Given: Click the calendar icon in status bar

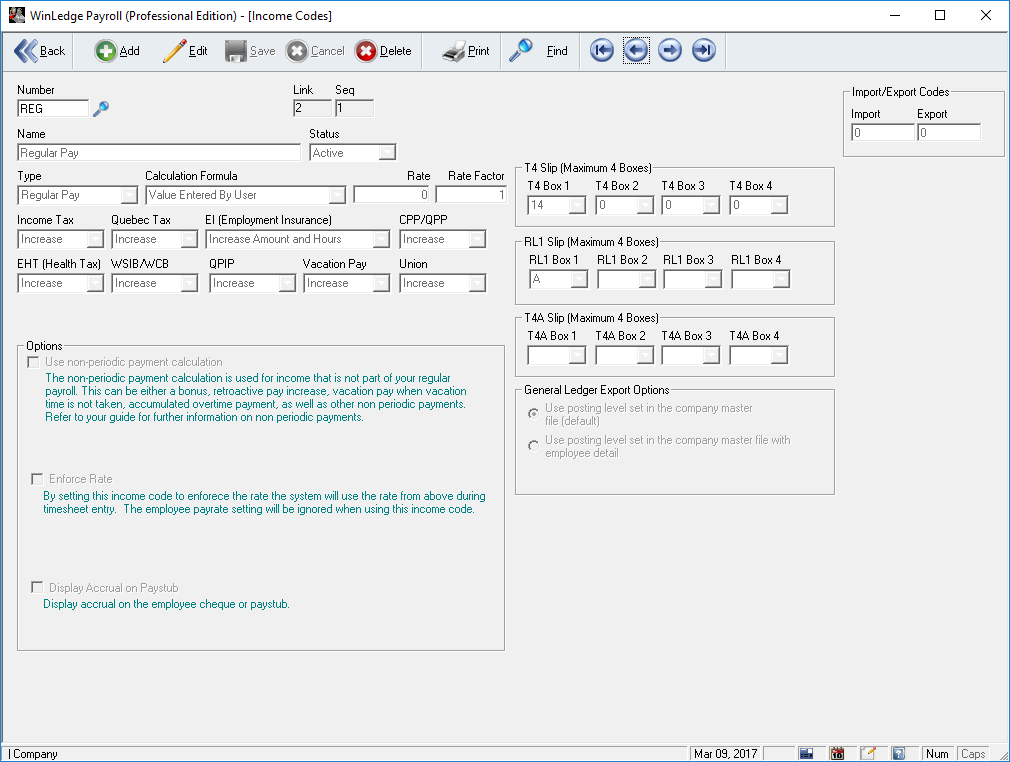Looking at the screenshot, I should pyautogui.click(x=838, y=753).
